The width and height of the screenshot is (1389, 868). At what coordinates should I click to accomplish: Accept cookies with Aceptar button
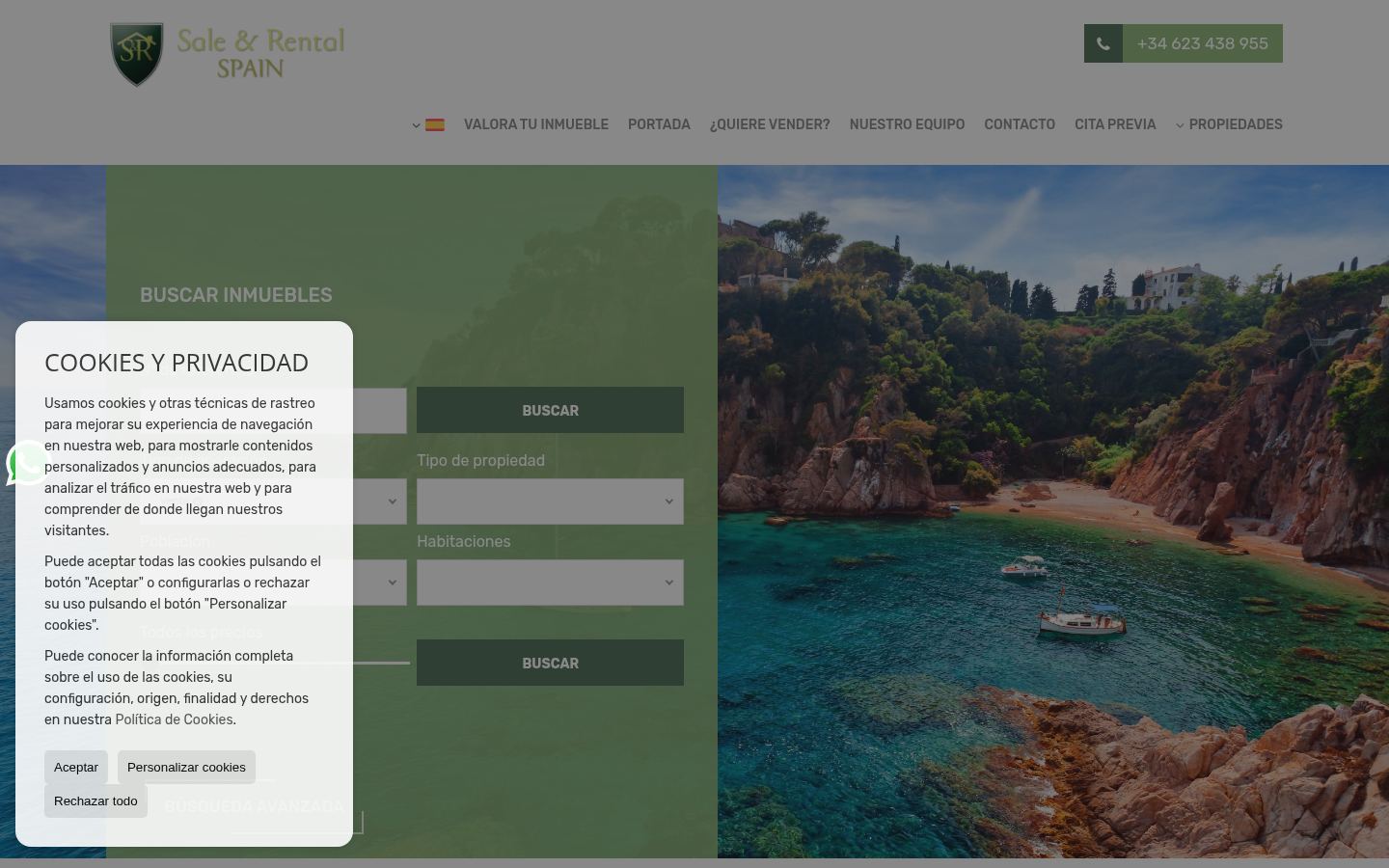click(x=76, y=767)
